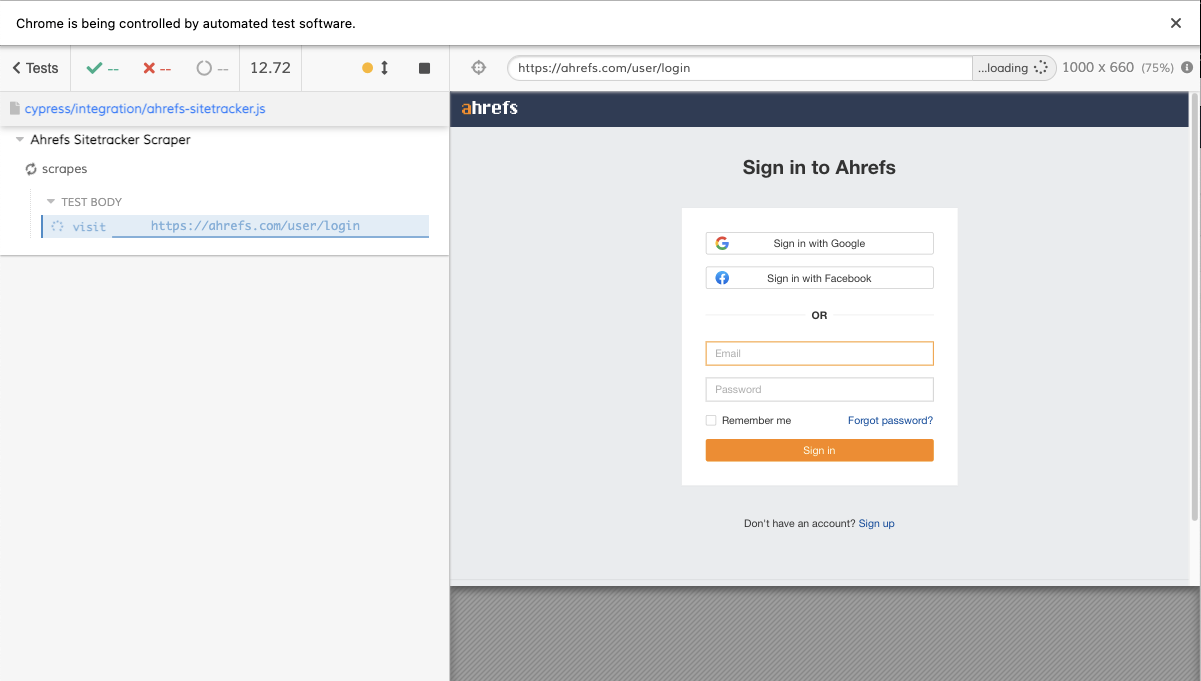Open the cypress/integration/ahrefs-sitetracker.js spec file link
The image size is (1201, 681).
(145, 108)
